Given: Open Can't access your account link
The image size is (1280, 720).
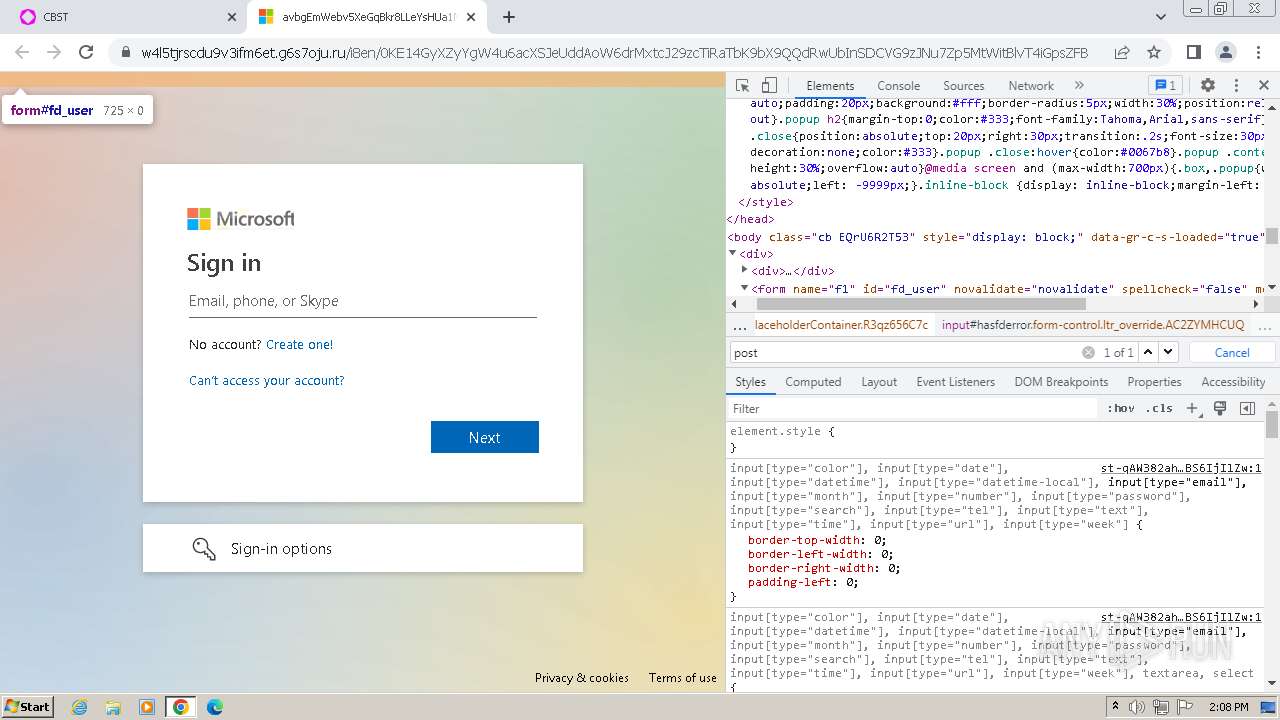Looking at the screenshot, I should 266,380.
